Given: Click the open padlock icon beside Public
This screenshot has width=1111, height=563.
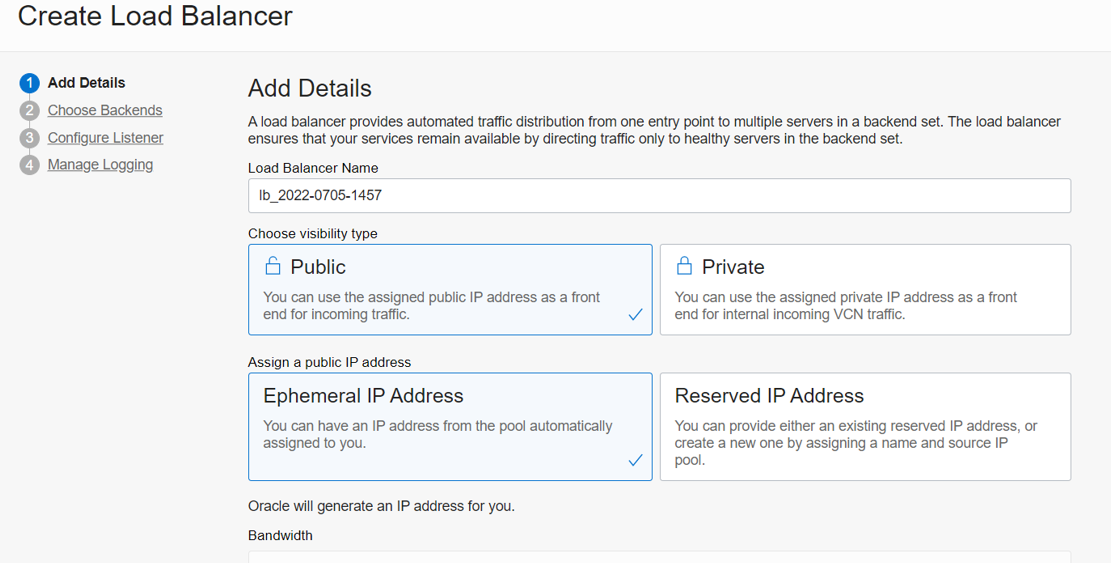Looking at the screenshot, I should (x=273, y=266).
